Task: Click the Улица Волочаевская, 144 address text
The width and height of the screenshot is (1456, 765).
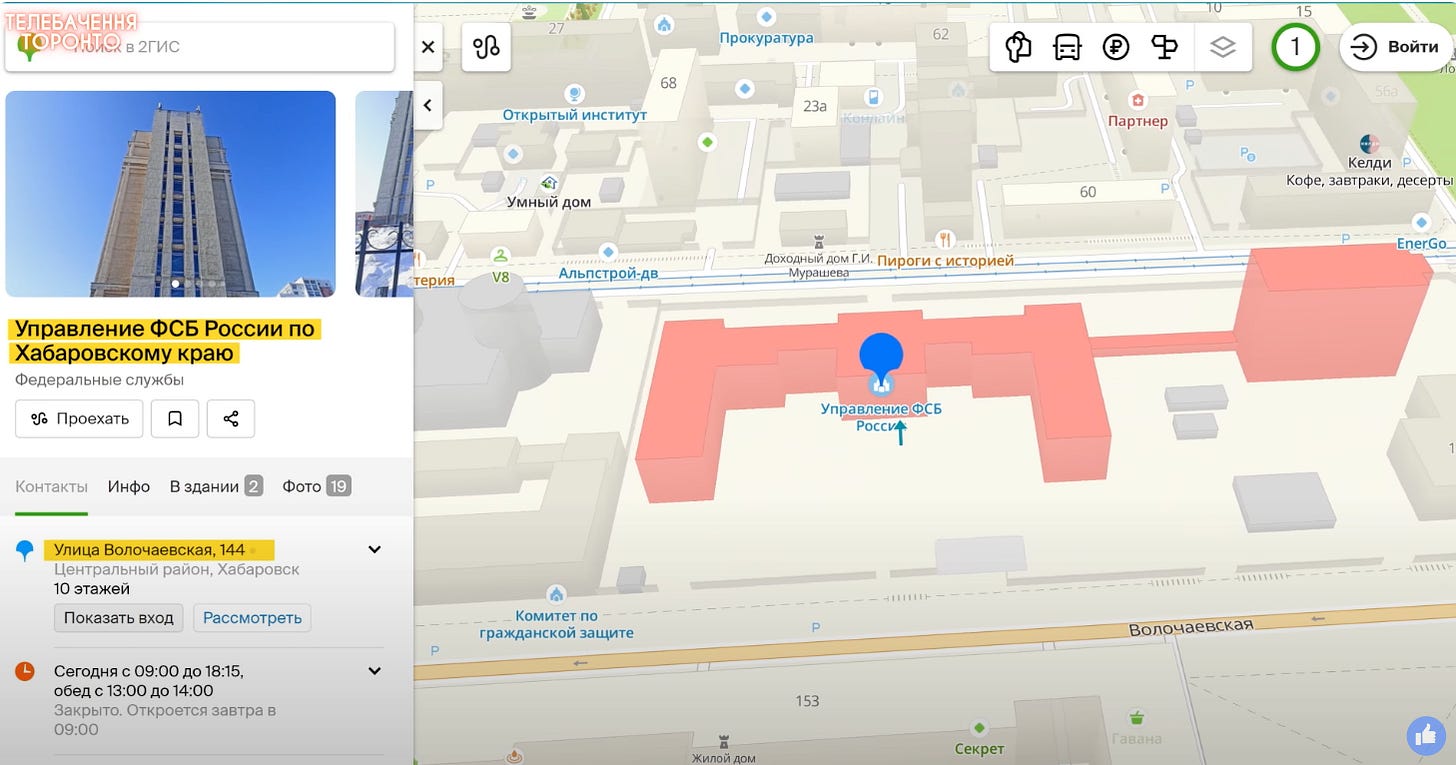Action: coord(149,549)
